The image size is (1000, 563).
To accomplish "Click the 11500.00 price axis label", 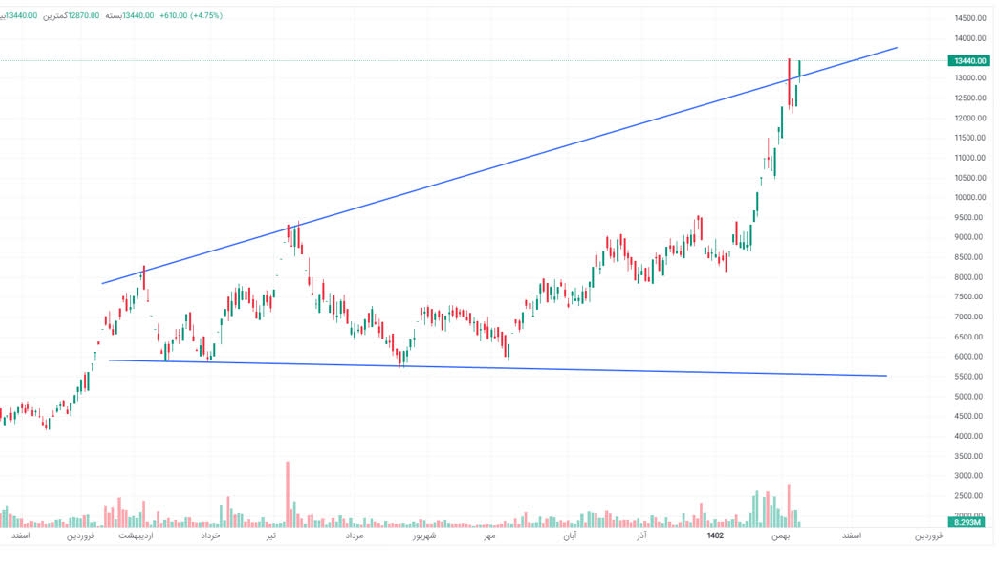I will (x=970, y=138).
